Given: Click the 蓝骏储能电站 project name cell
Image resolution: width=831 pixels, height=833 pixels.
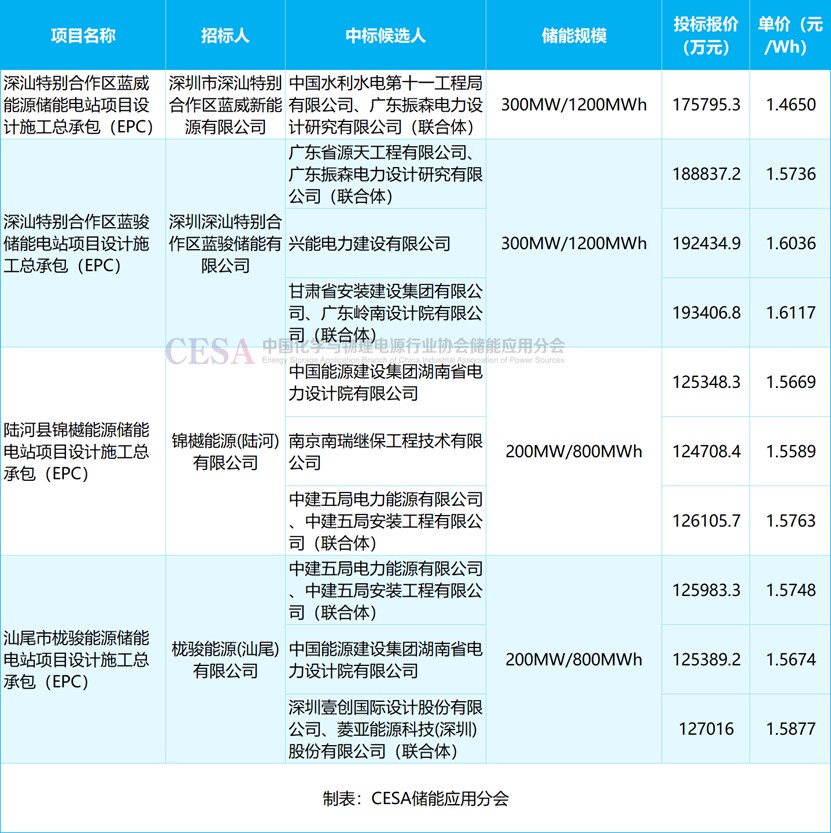Looking at the screenshot, I should [x=83, y=243].
